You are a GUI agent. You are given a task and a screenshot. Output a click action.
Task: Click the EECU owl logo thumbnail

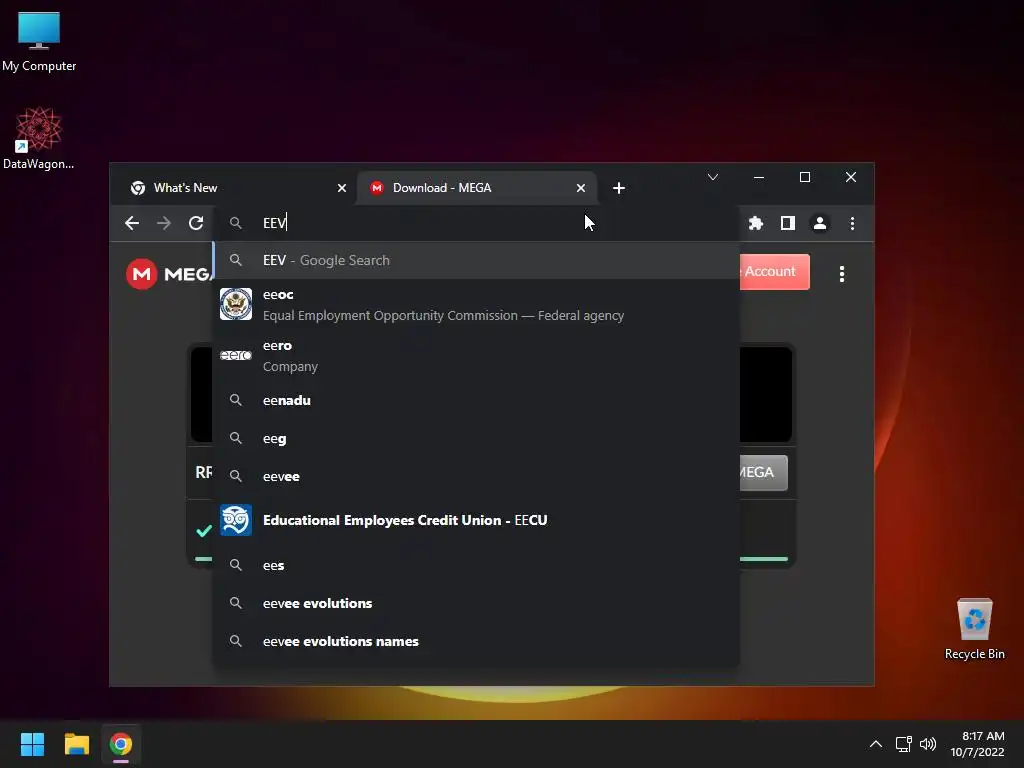236,520
